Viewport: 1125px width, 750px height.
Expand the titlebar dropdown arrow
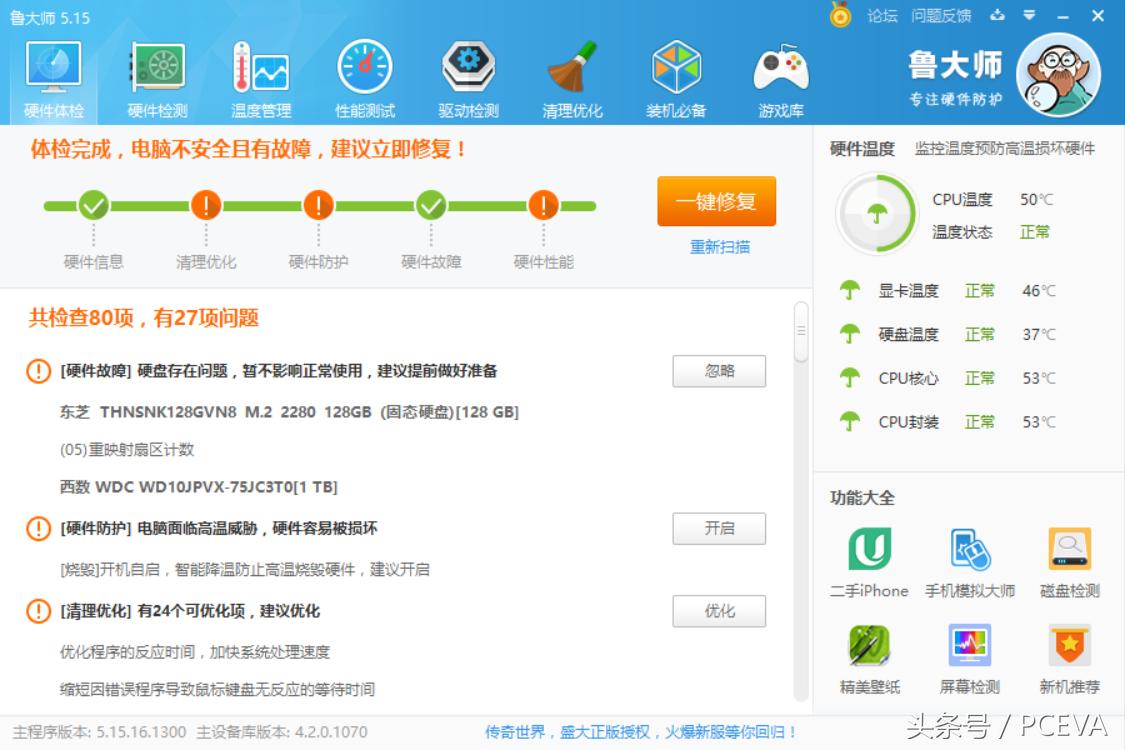coord(1030,16)
